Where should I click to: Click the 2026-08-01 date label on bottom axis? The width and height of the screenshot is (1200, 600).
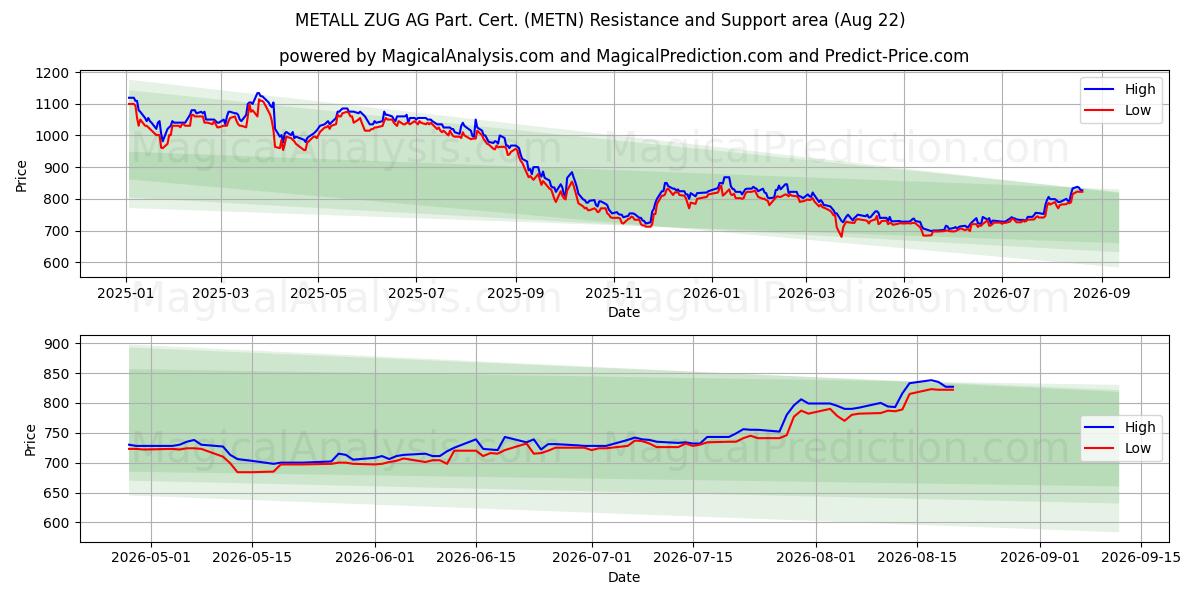point(814,560)
